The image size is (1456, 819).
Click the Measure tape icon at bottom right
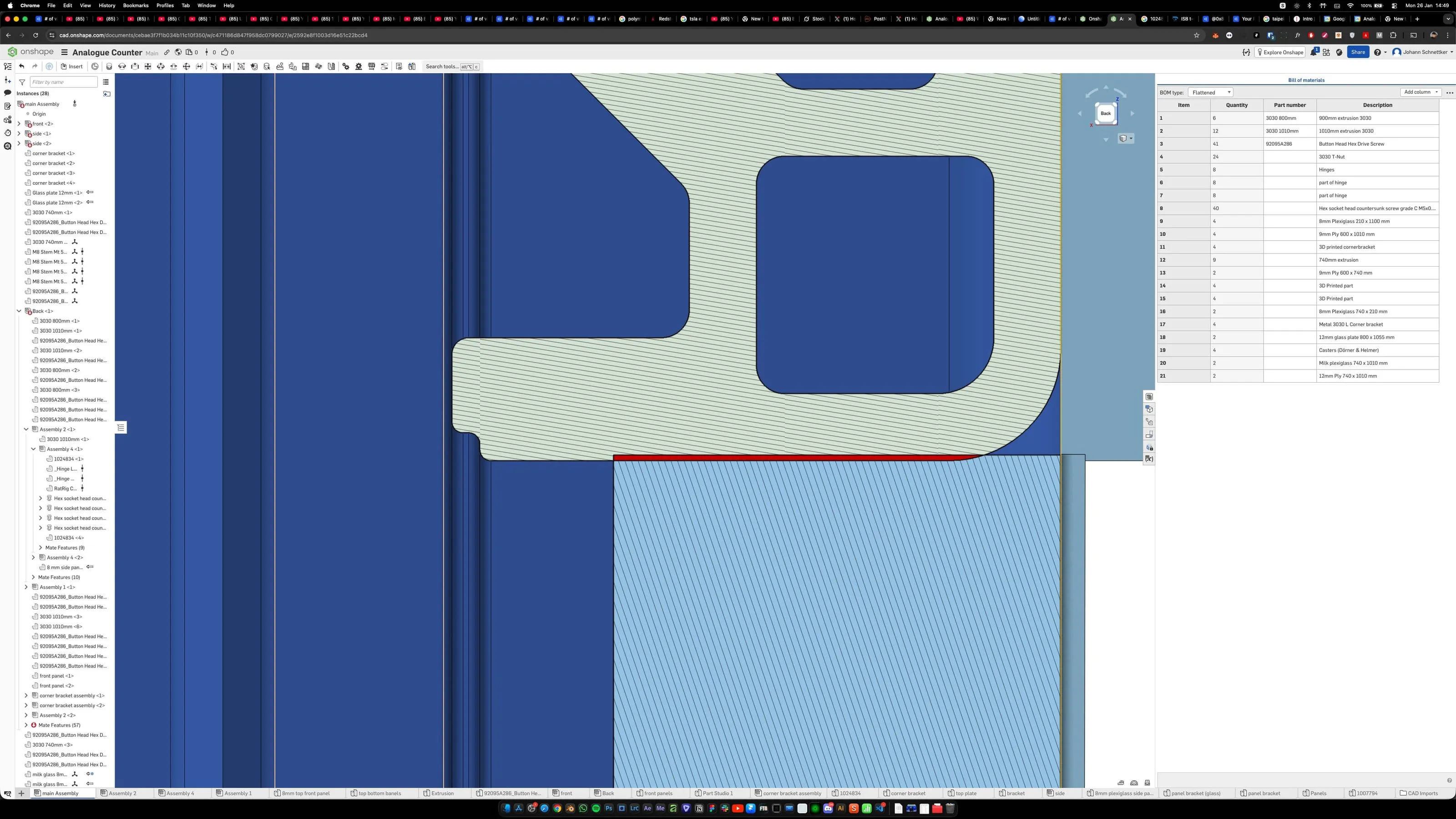[x=1121, y=783]
